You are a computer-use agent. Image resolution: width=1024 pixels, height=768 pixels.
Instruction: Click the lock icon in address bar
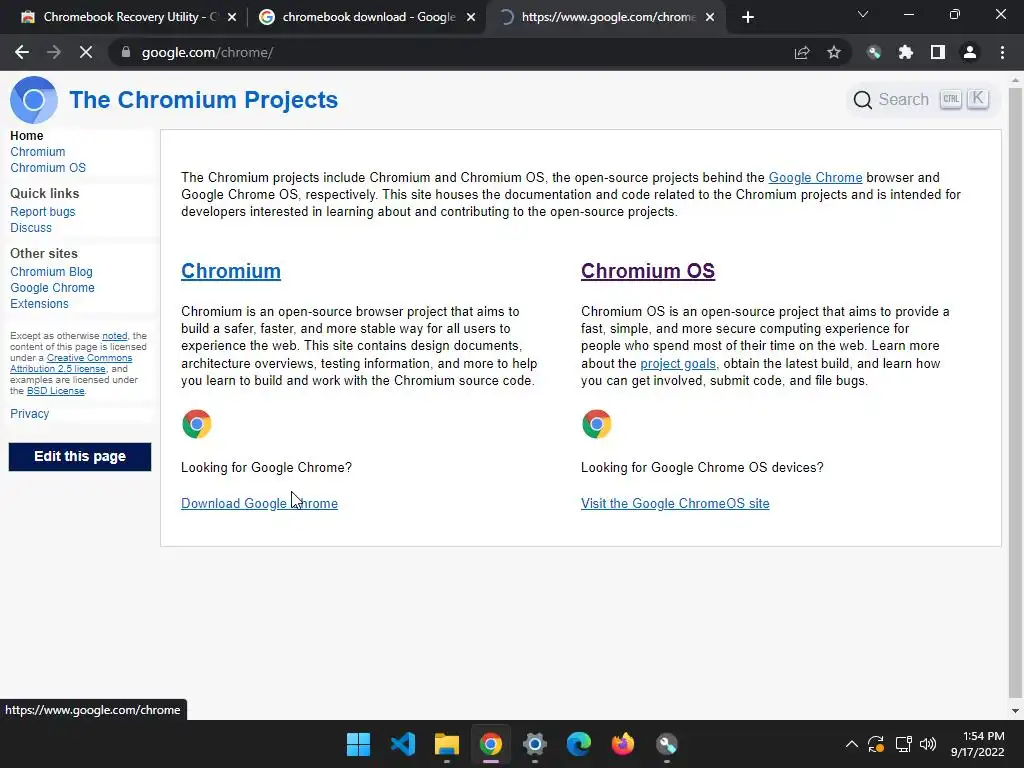coord(126,52)
